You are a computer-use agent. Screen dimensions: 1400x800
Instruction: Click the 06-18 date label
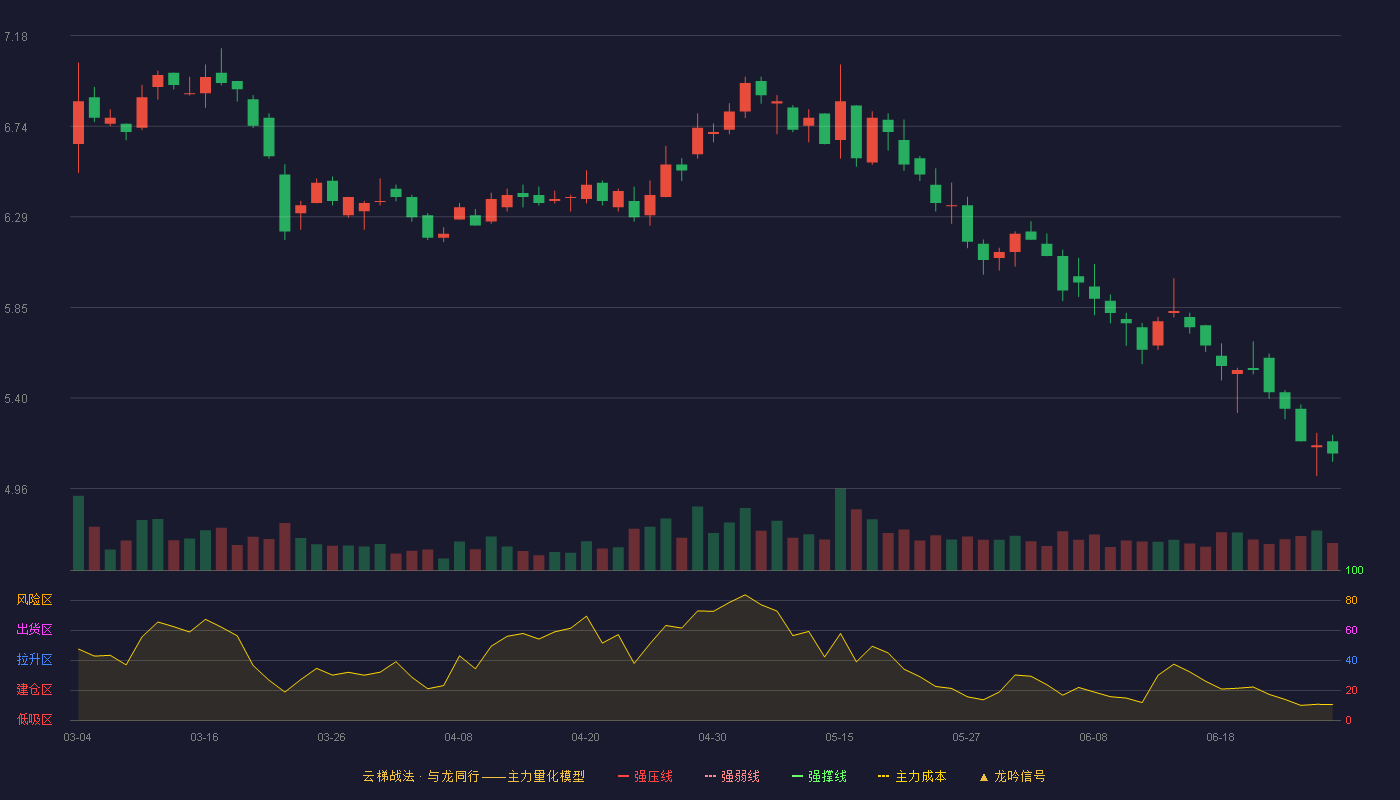pos(1220,737)
